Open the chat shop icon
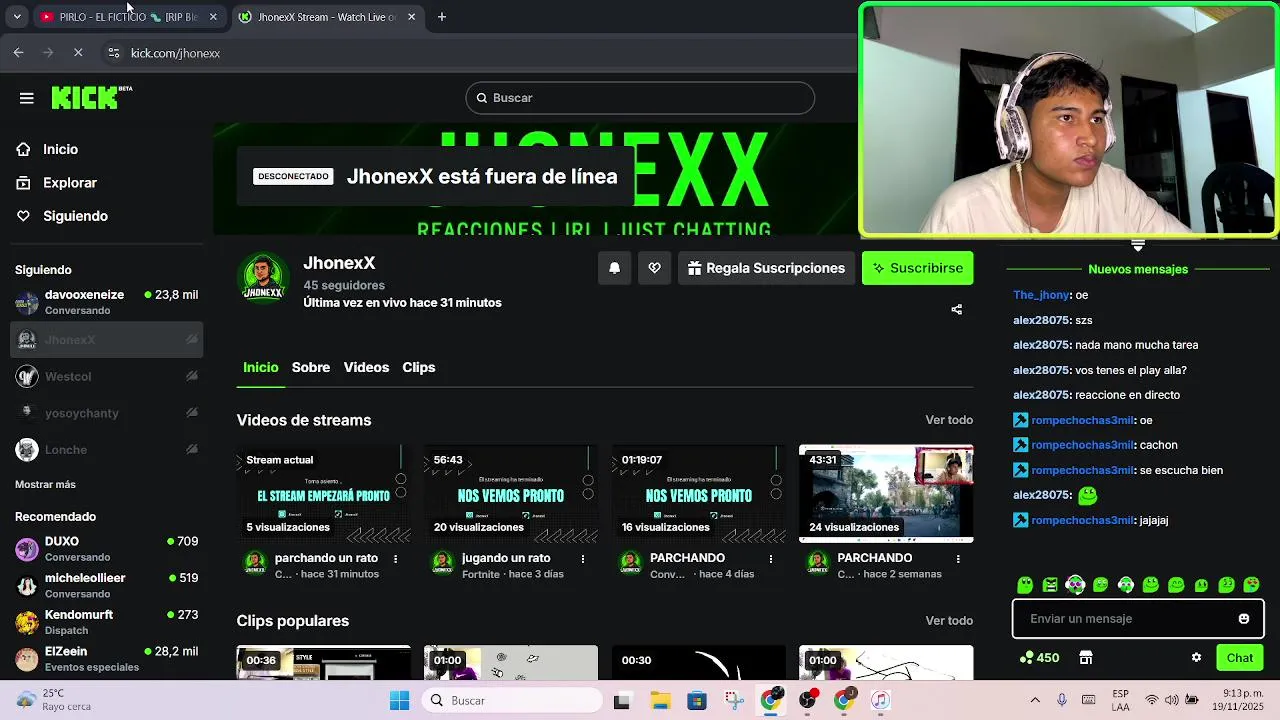This screenshot has height=720, width=1280. tap(1086, 658)
